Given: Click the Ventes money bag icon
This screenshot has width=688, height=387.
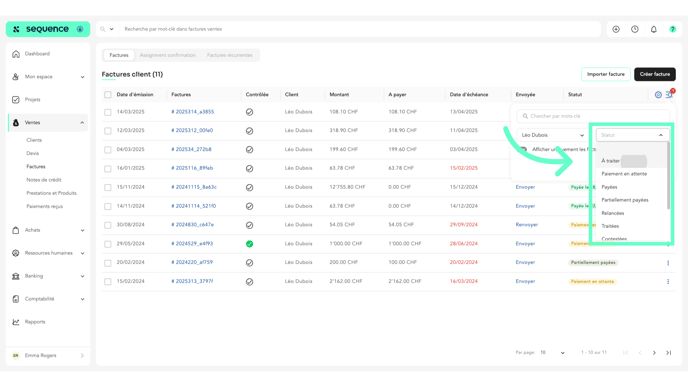Looking at the screenshot, I should (x=16, y=123).
